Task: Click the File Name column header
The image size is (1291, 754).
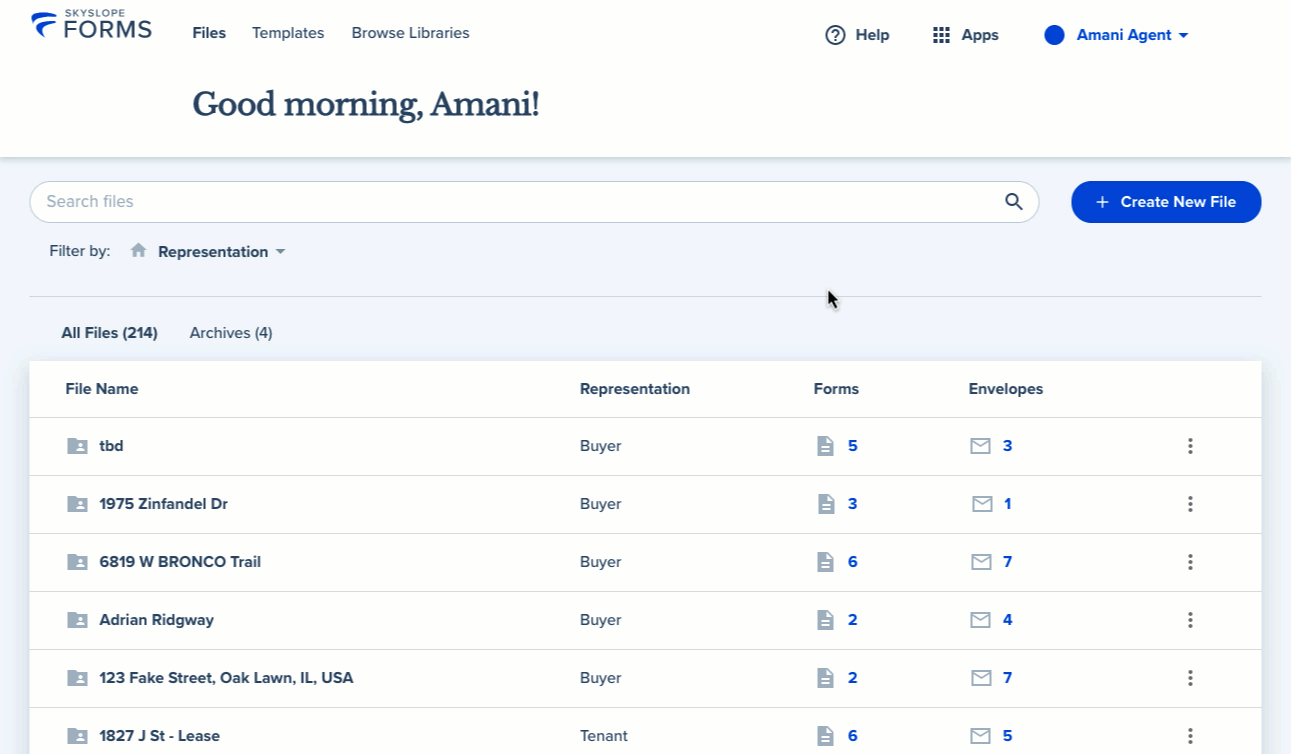Action: [102, 389]
